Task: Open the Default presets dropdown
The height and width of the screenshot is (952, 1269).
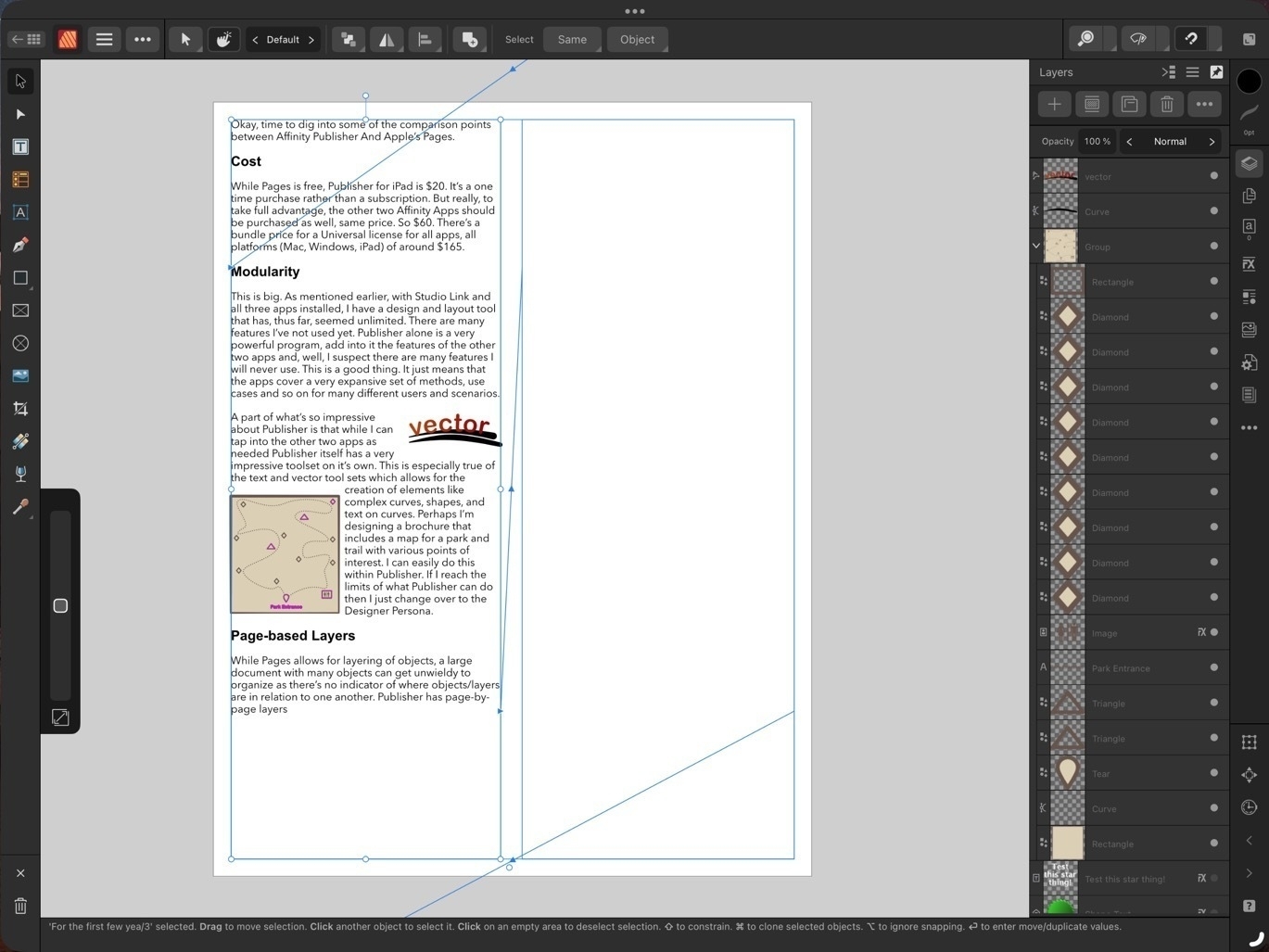Action: (283, 39)
